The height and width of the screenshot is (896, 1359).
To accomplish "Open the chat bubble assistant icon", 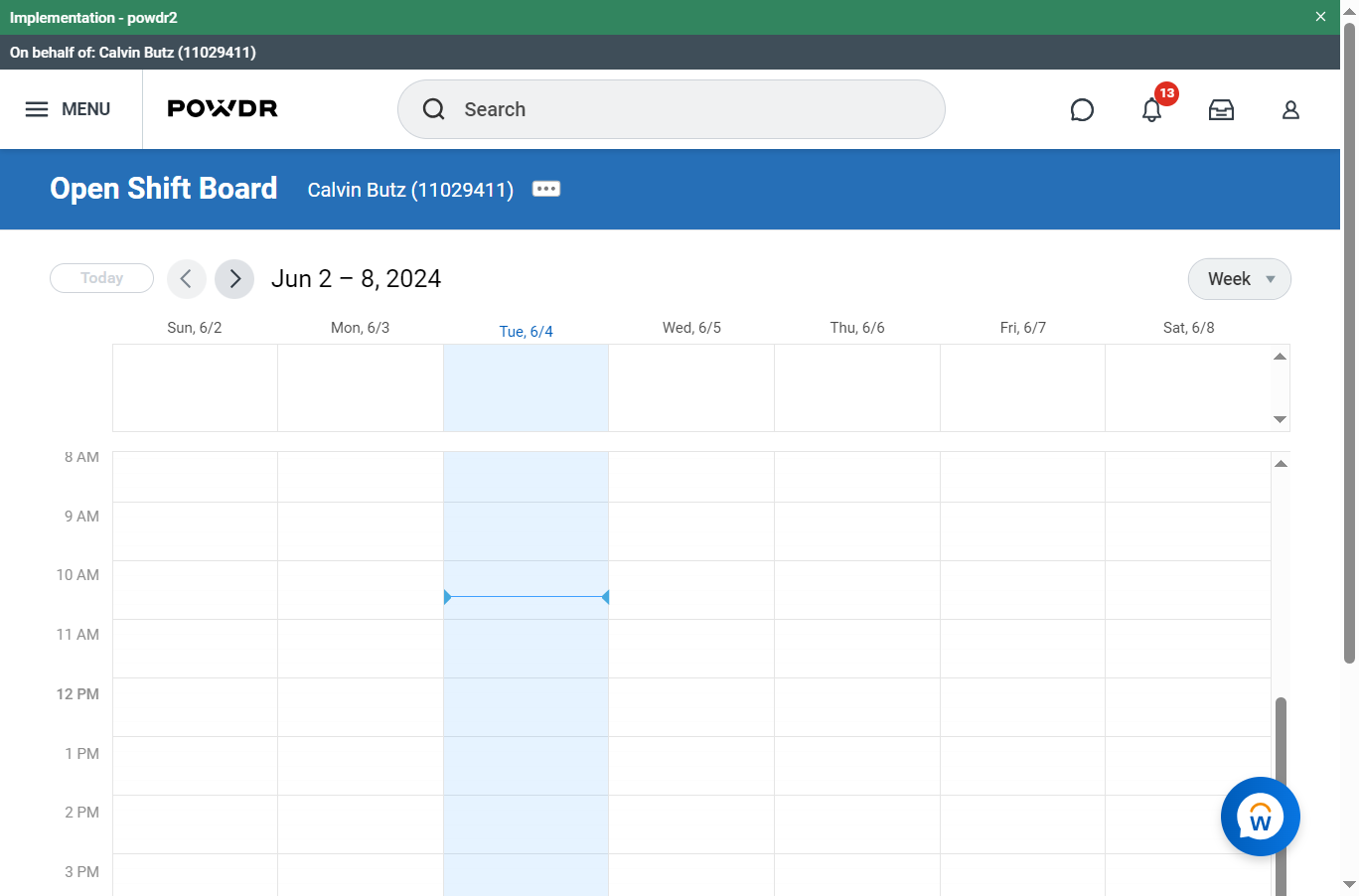I will tap(1082, 109).
